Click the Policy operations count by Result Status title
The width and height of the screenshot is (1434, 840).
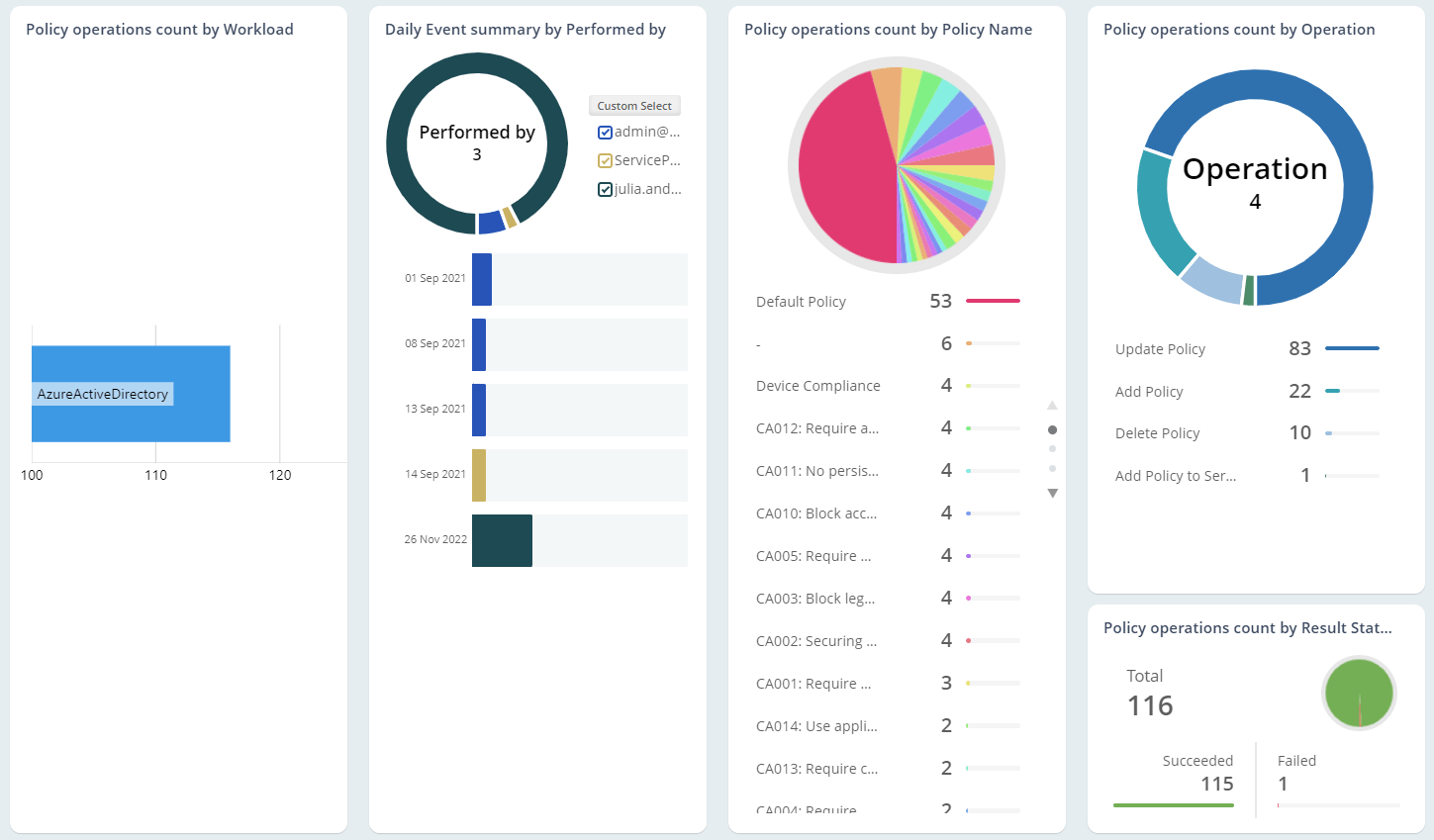pos(1249,627)
